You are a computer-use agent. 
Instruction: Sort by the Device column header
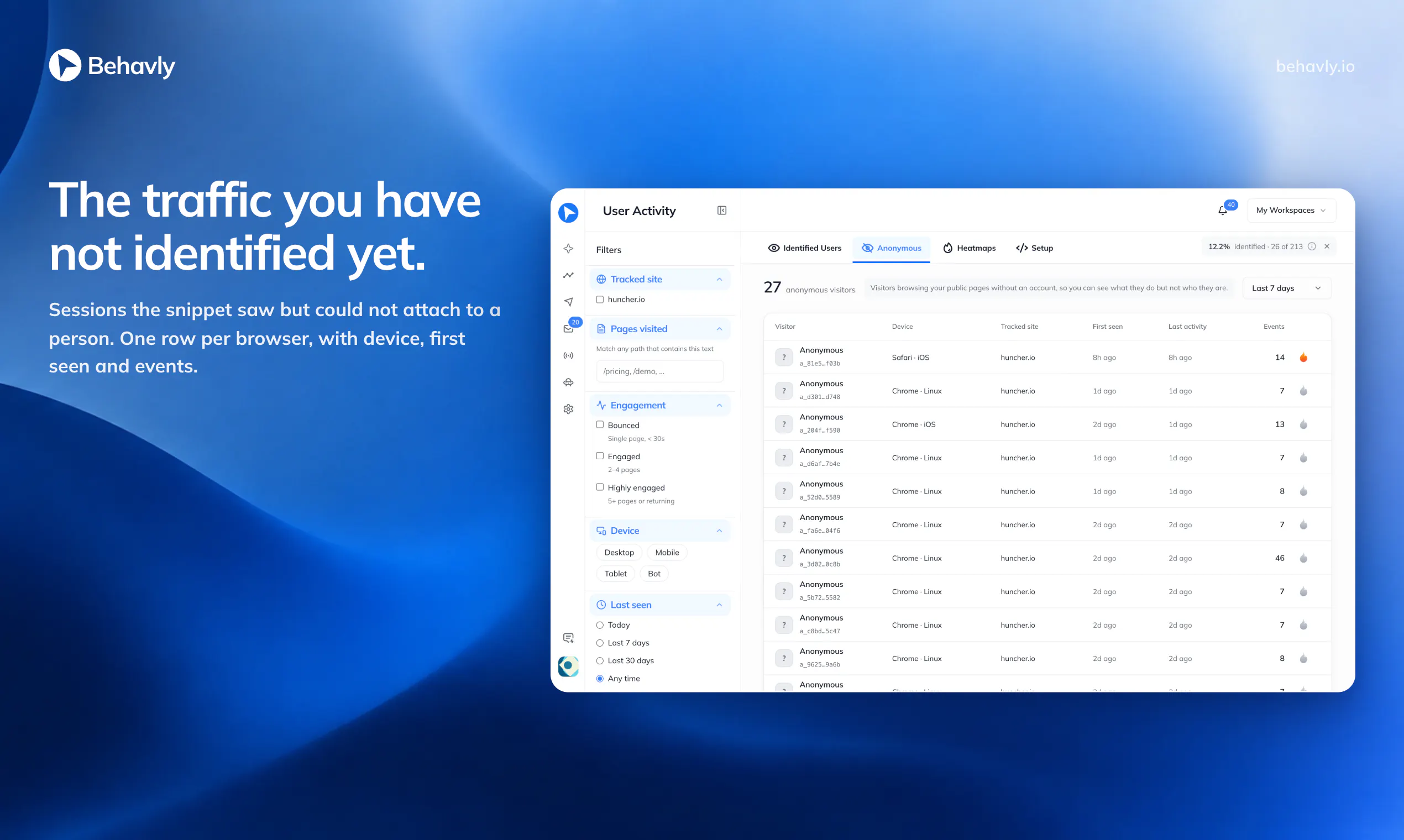[x=903, y=327]
